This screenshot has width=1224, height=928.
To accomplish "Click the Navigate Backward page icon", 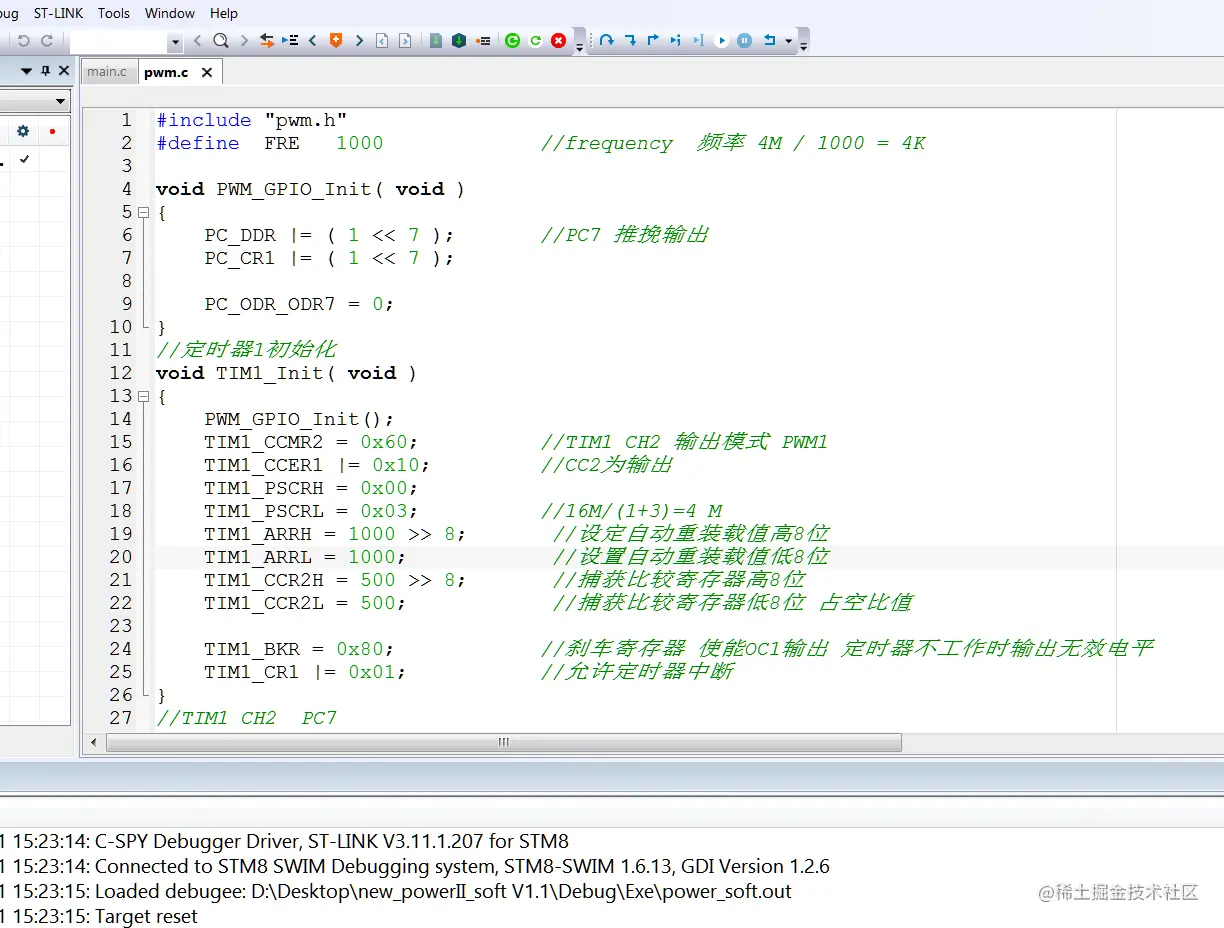I will tap(382, 41).
